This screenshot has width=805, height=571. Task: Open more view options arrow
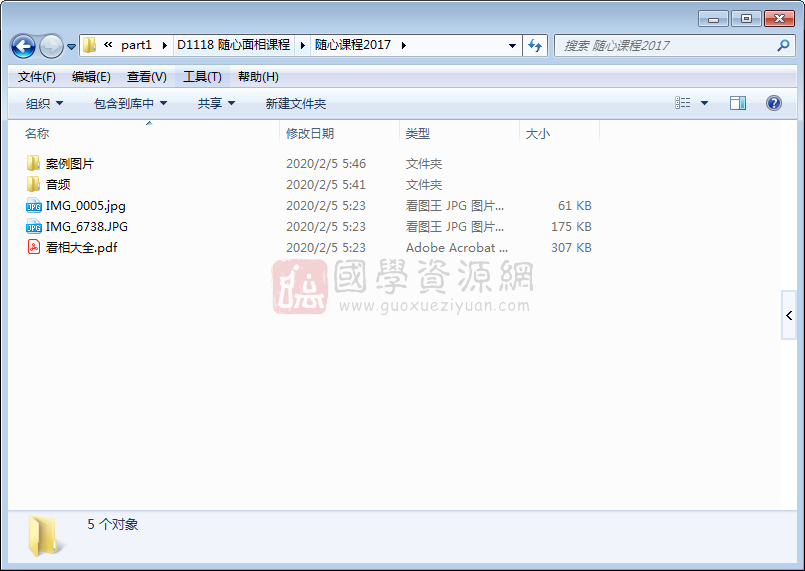point(704,103)
